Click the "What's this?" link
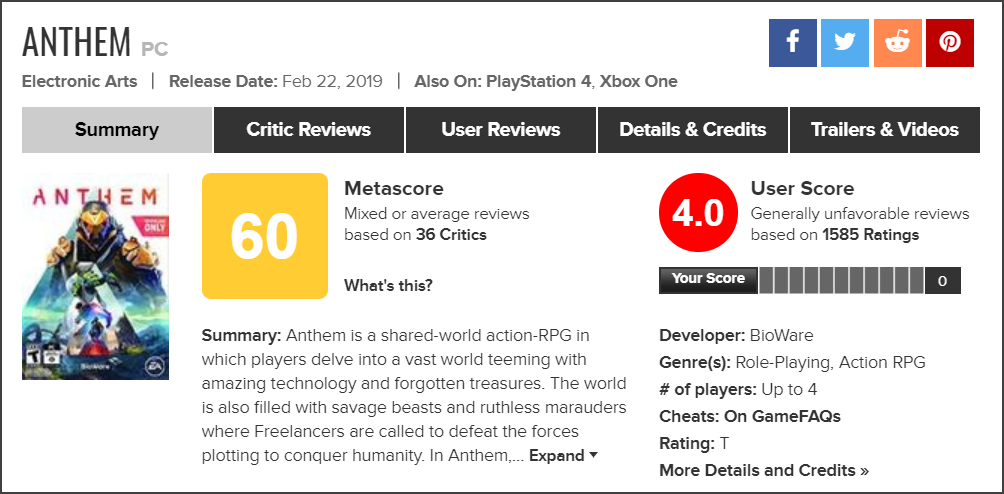The image size is (1004, 494). pos(388,285)
